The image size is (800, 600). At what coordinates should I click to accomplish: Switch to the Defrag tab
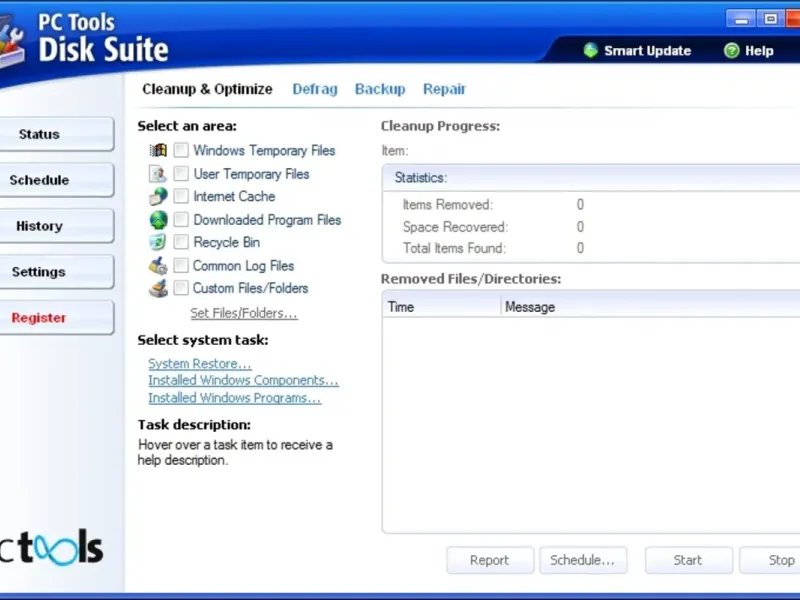(315, 89)
